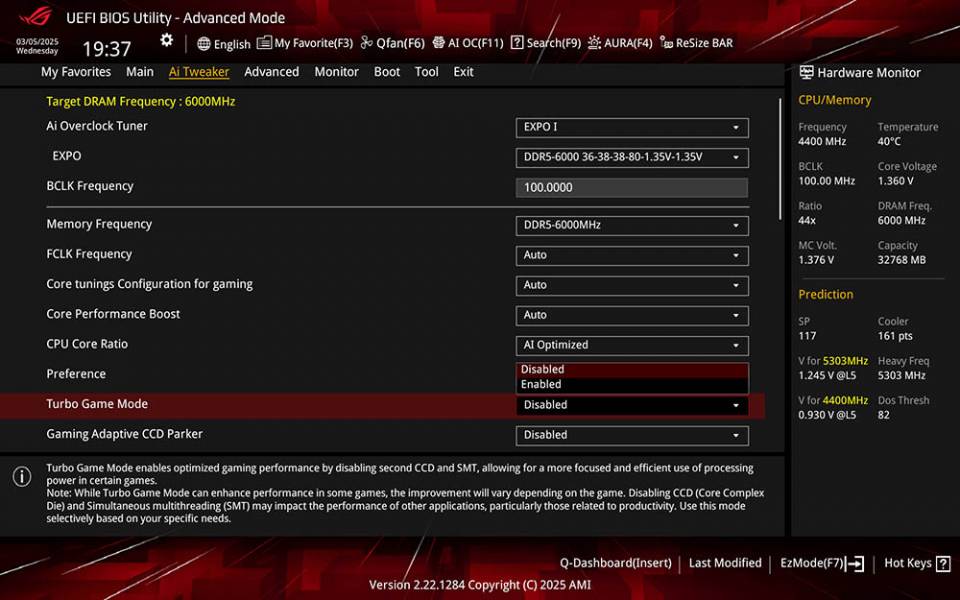Open CPU Core Ratio dropdown
This screenshot has height=600, width=960.
[632, 345]
